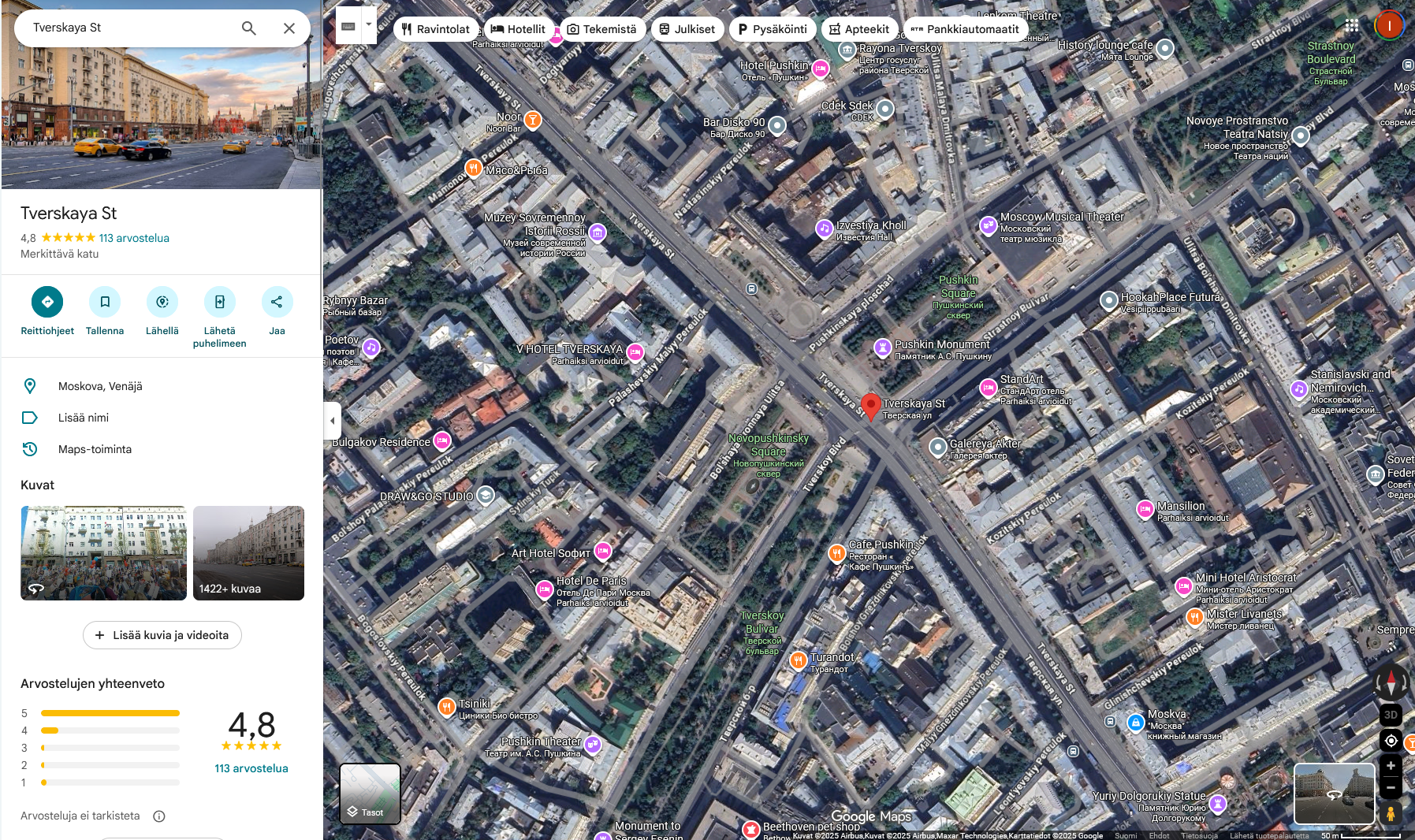Filter map by Hotellit
Viewport: 1415px width, 840px height.
pos(518,29)
